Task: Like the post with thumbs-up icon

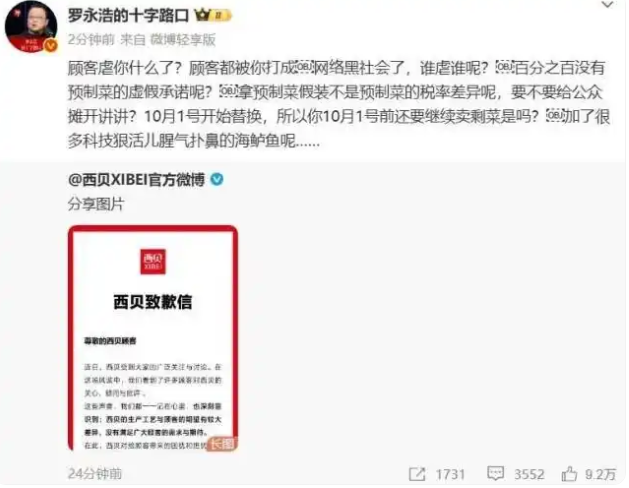Action: coord(569,474)
